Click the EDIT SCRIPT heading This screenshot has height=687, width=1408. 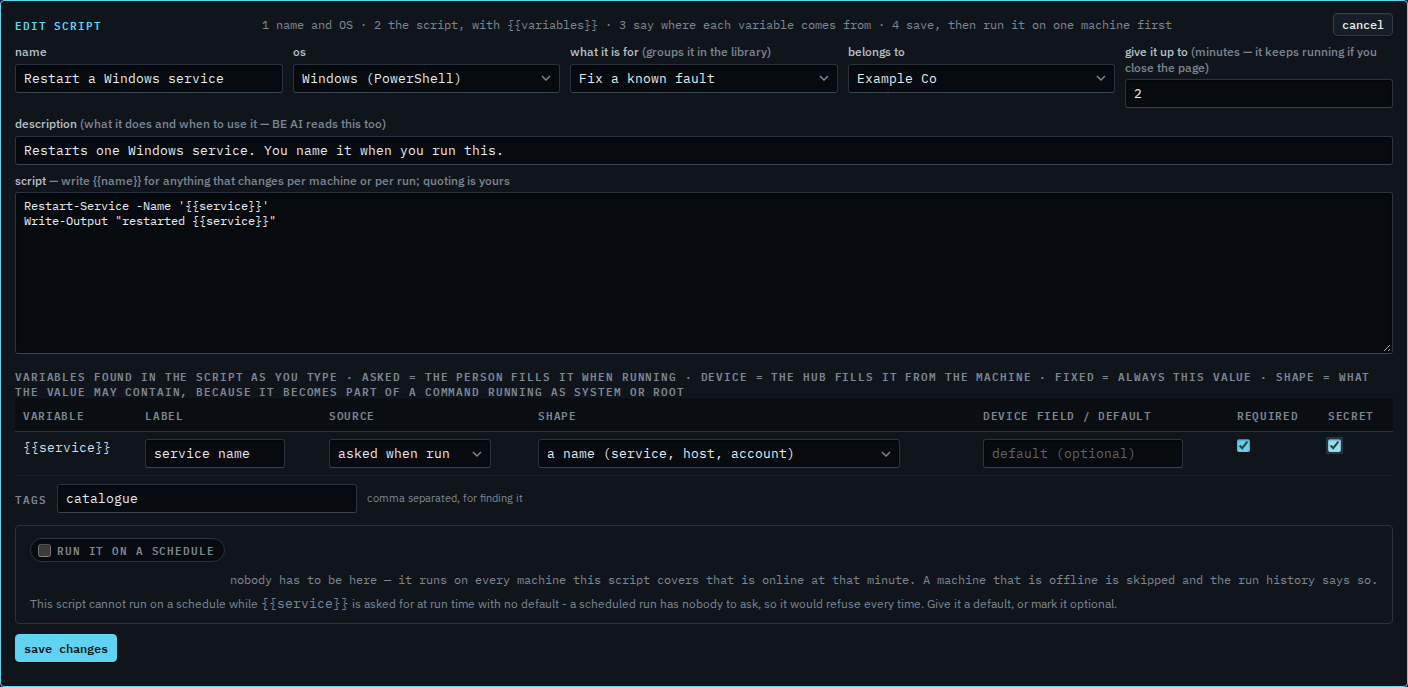tap(58, 26)
